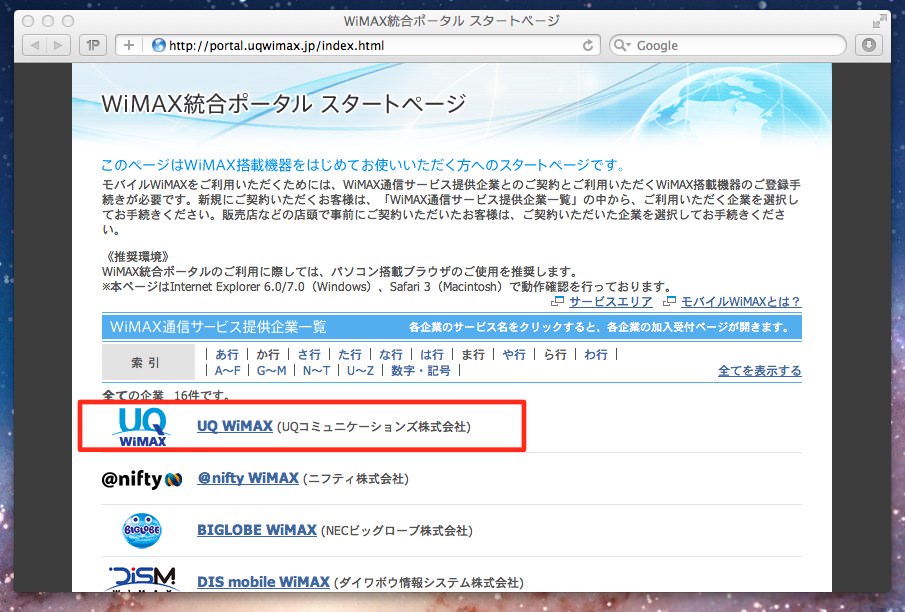
Task: Open the DIS mobile WiMAX provider link
Action: click(x=263, y=582)
